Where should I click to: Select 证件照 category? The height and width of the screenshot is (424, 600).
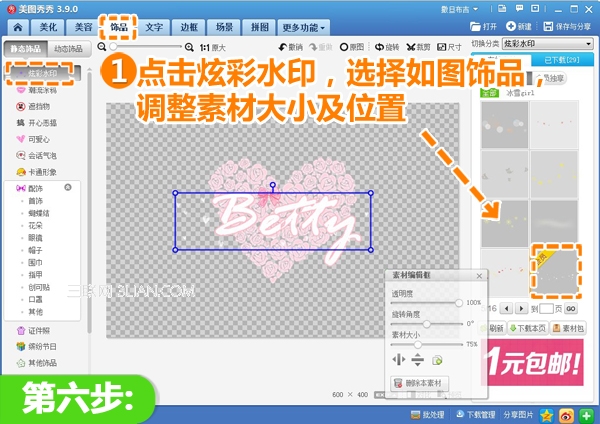[x=34, y=331]
